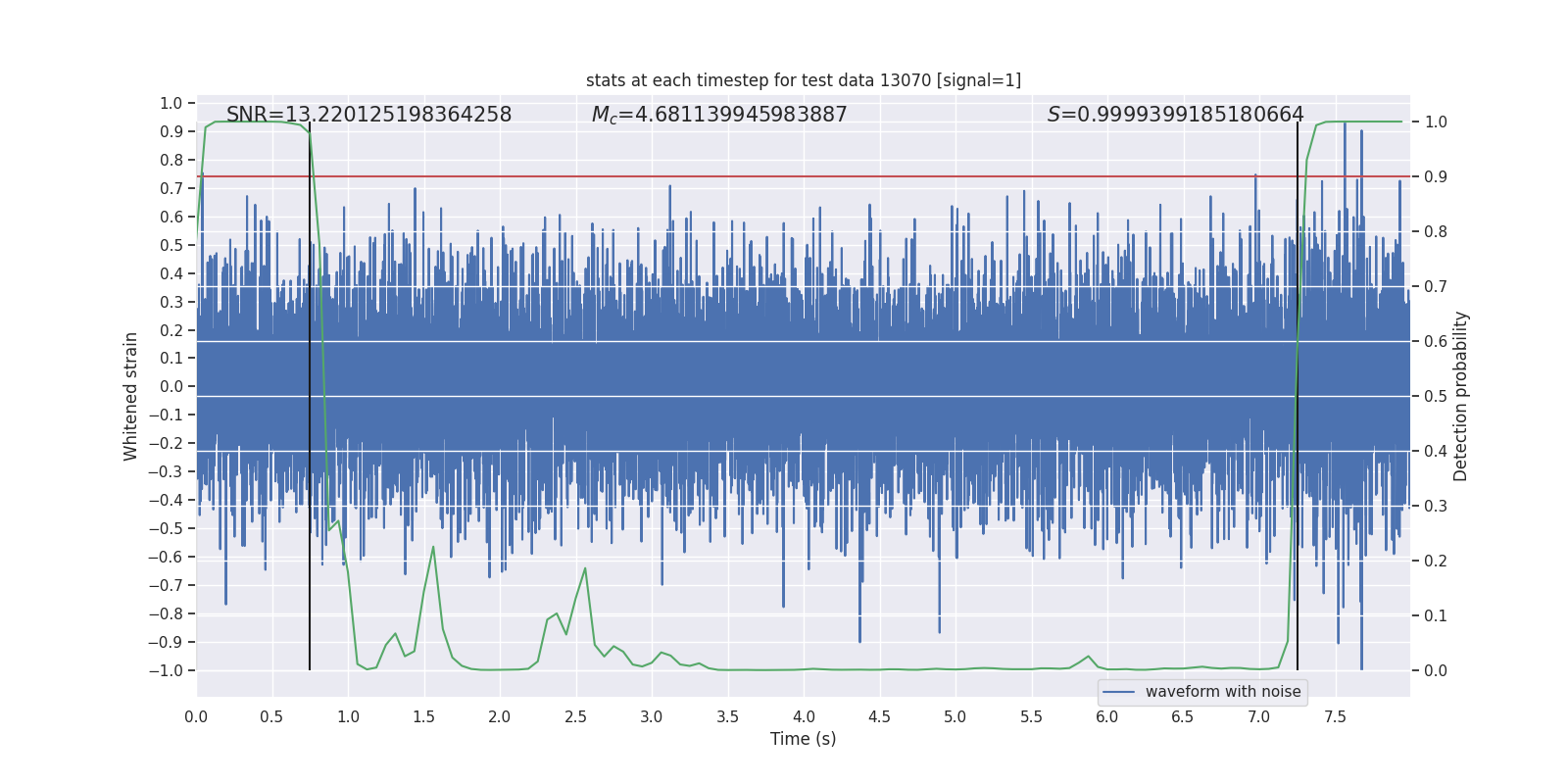Click the S=0.9999 annotation text
The width and height of the screenshot is (1568, 784).
pyautogui.click(x=1175, y=115)
